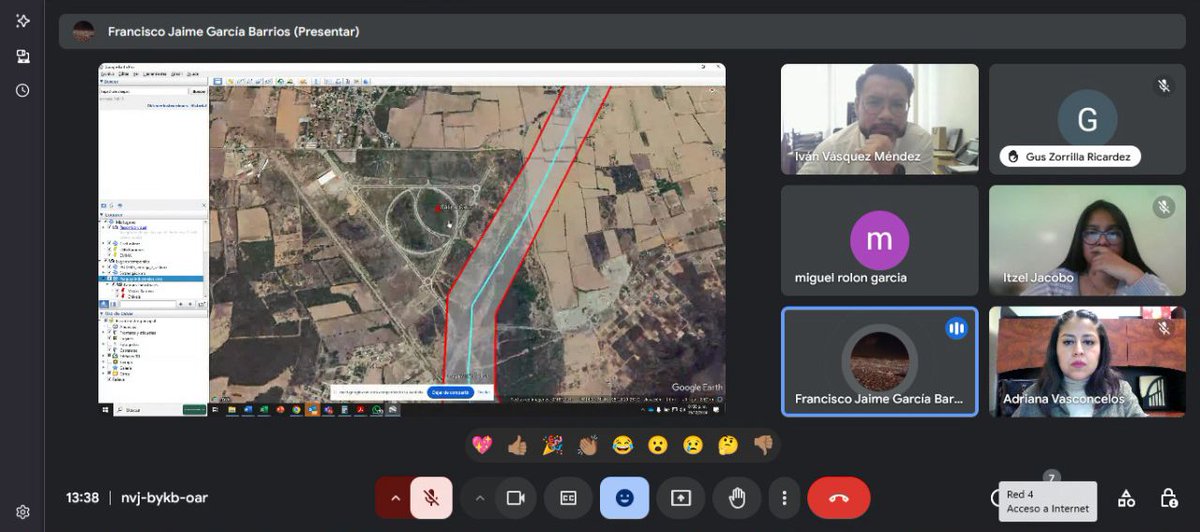Image resolution: width=1200 pixels, height=532 pixels.
Task: Click the blue button in shared-screen notification
Action: (x=450, y=392)
